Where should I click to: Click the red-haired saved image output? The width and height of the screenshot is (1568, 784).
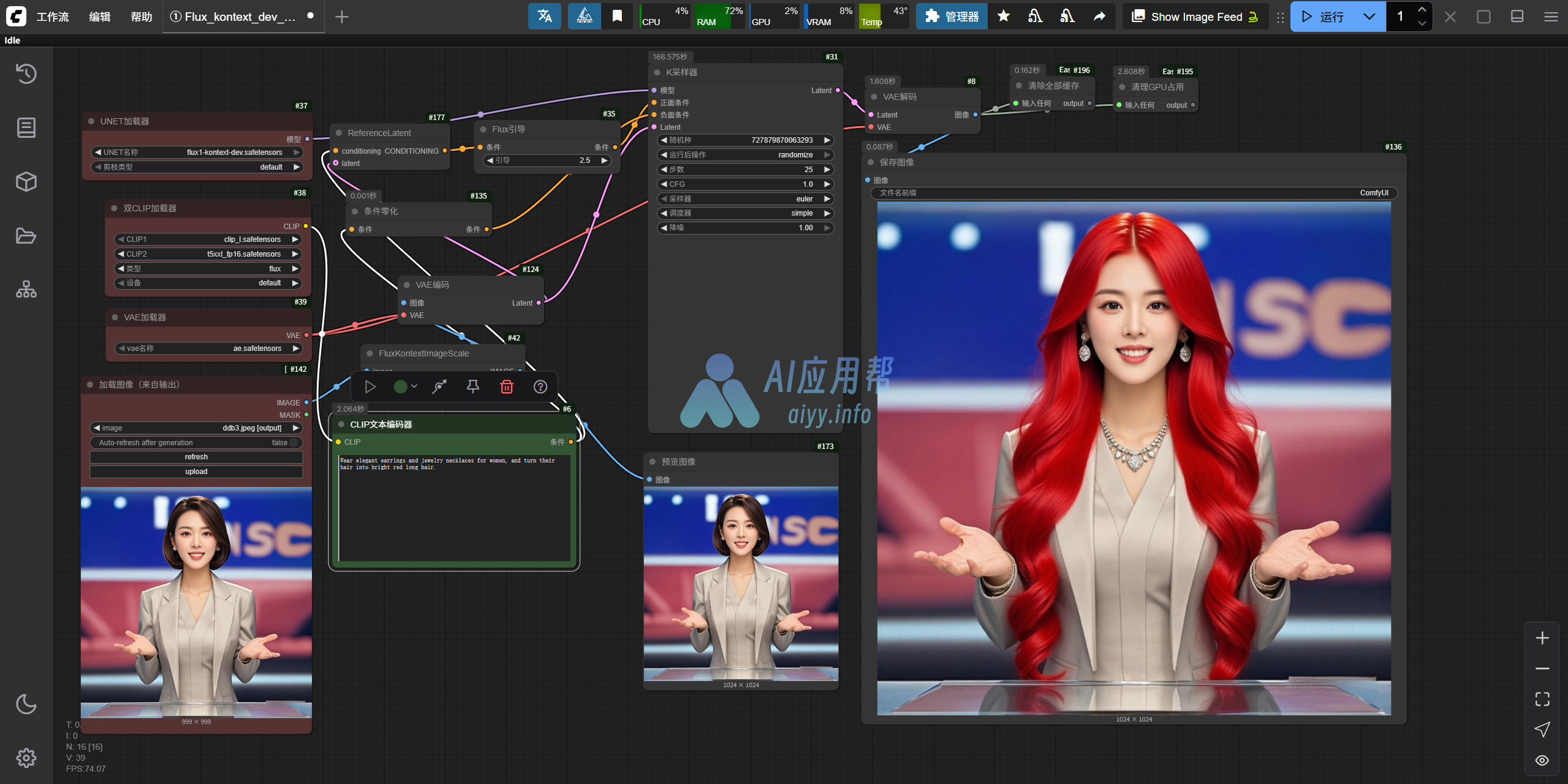tap(1134, 458)
